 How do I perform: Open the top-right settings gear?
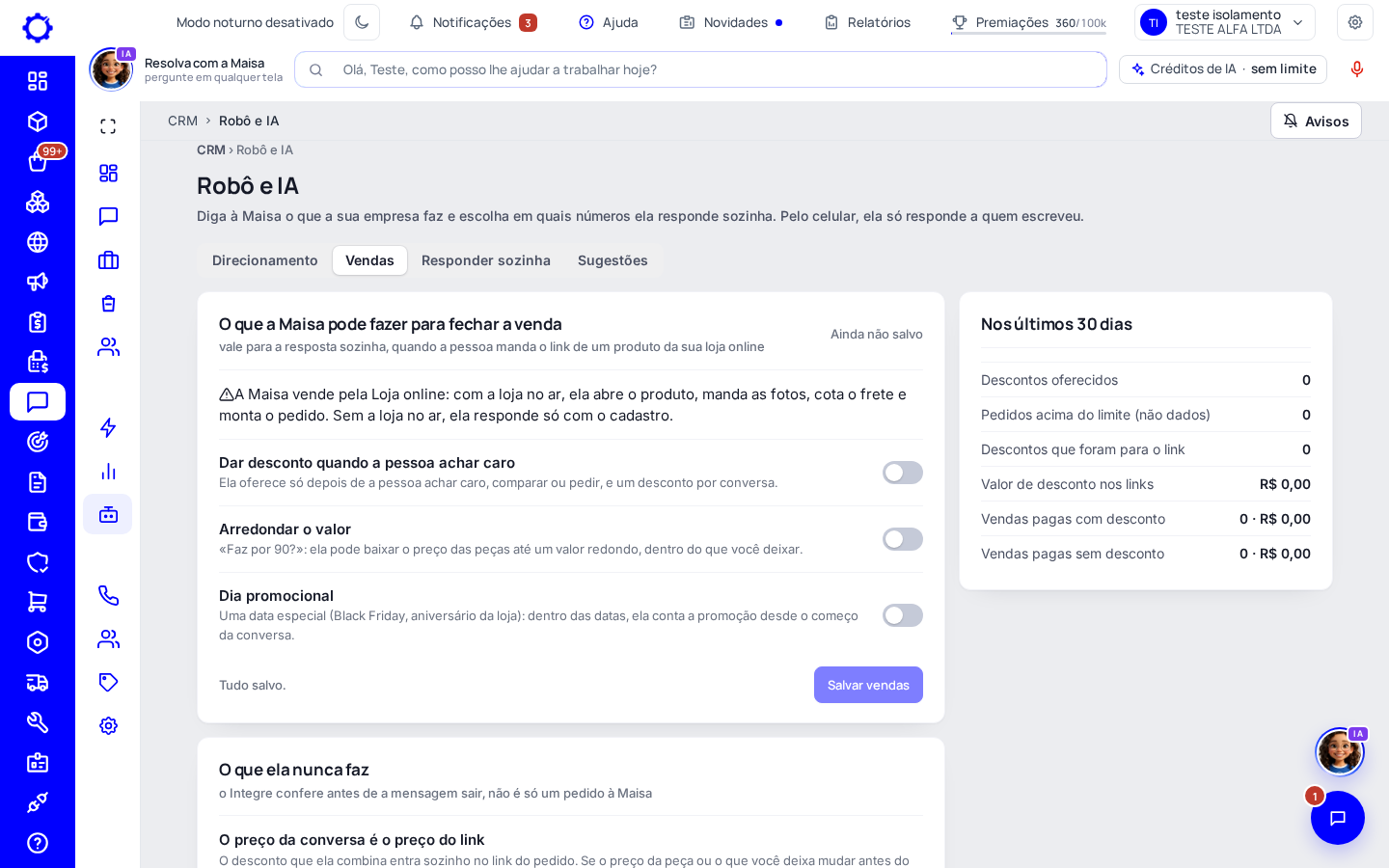1355,22
